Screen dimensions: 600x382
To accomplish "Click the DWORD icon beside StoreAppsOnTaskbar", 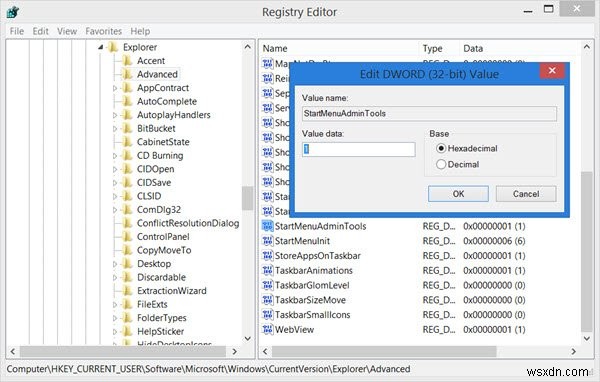I will tap(267, 255).
